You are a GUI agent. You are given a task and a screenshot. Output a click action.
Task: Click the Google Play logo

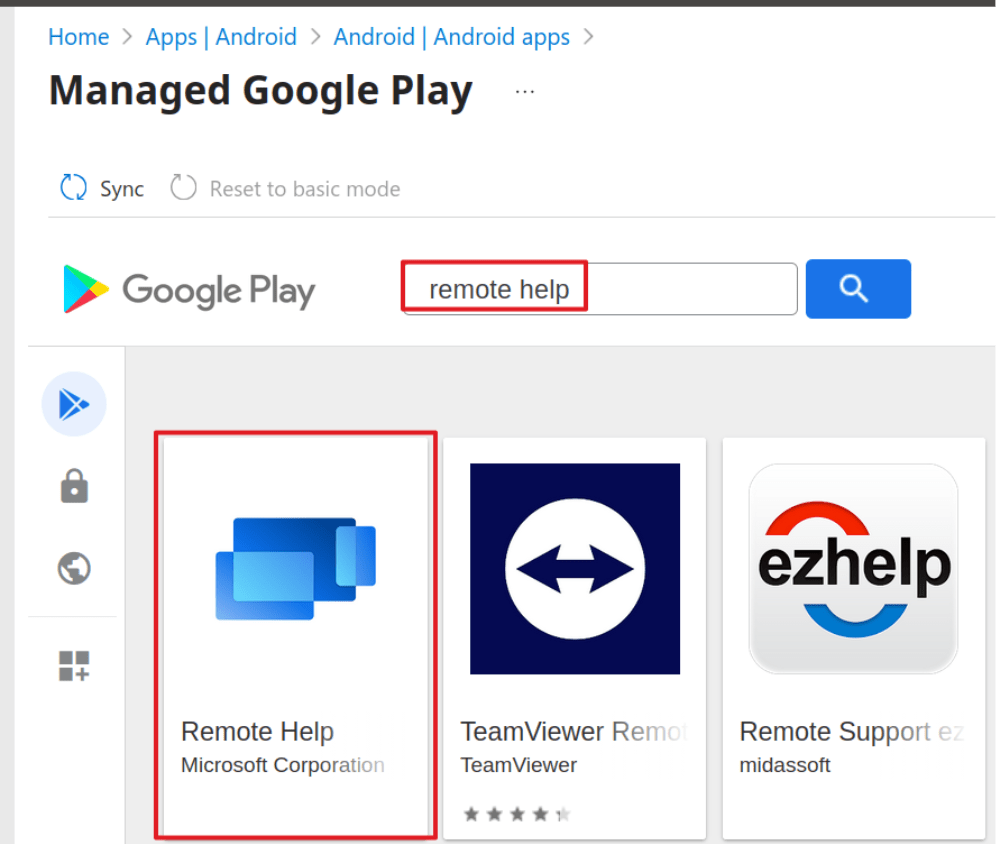[186, 289]
